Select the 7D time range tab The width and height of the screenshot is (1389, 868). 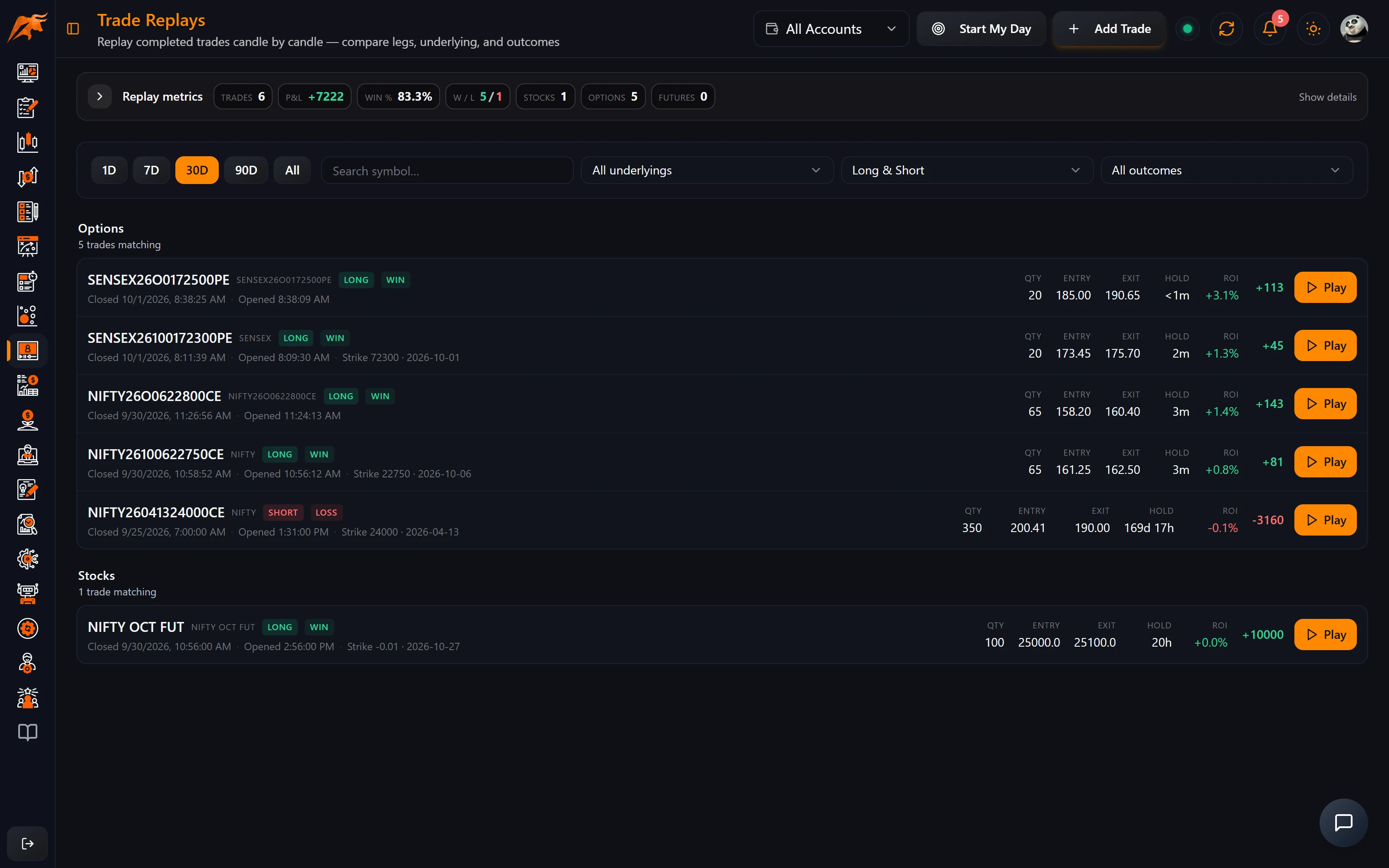[x=151, y=170]
